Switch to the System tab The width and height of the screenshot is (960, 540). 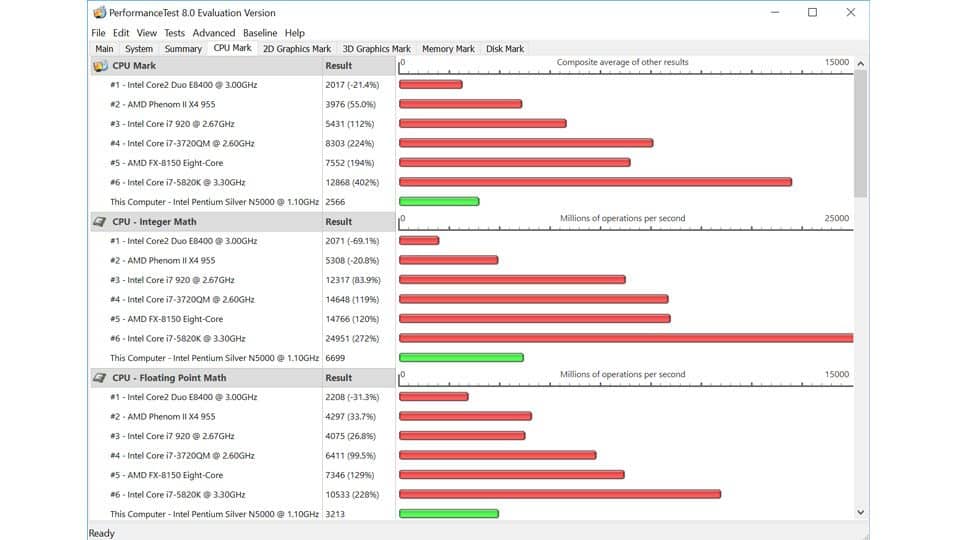139,49
